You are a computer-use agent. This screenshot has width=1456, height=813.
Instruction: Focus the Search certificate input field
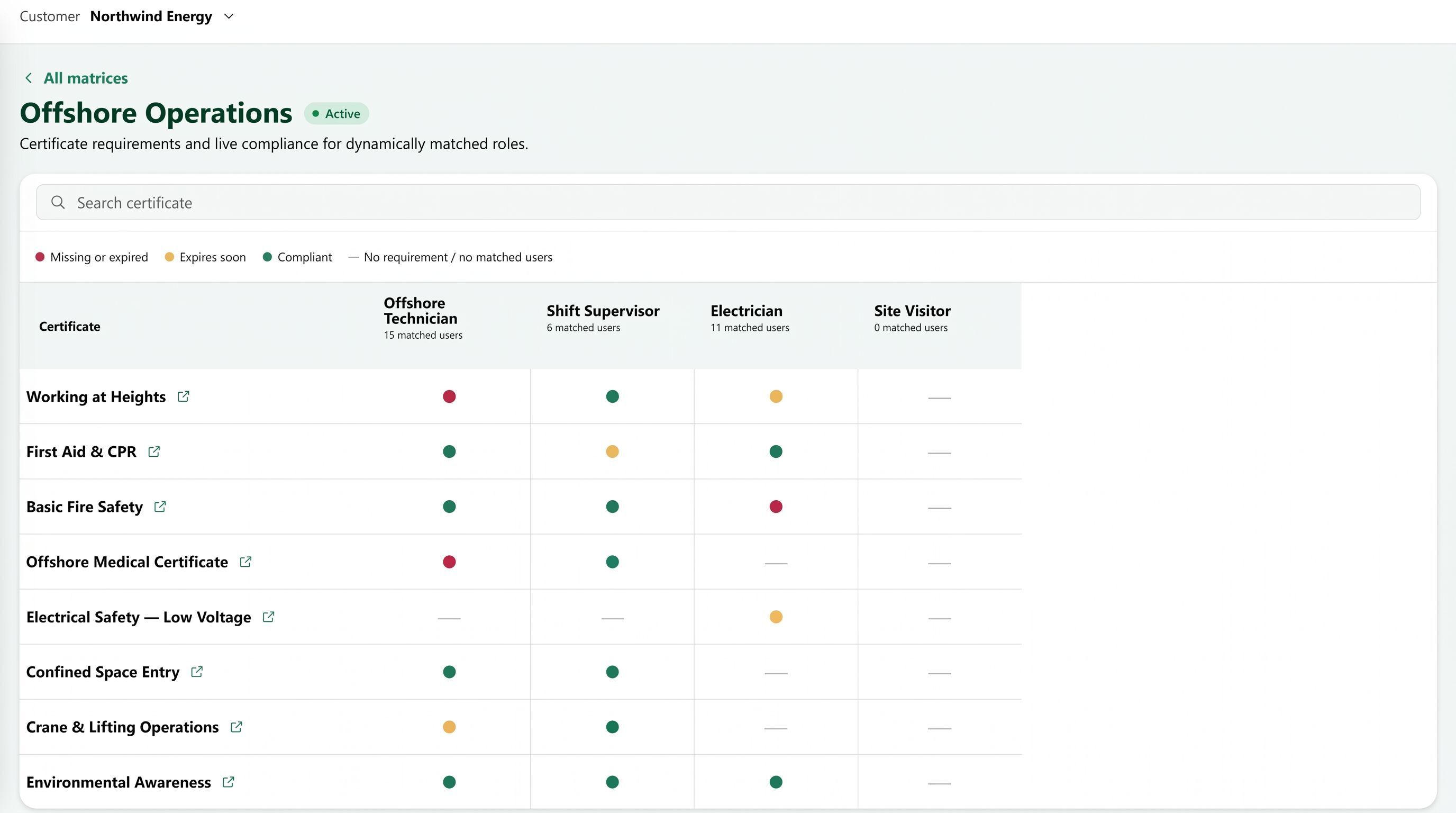[x=728, y=202]
